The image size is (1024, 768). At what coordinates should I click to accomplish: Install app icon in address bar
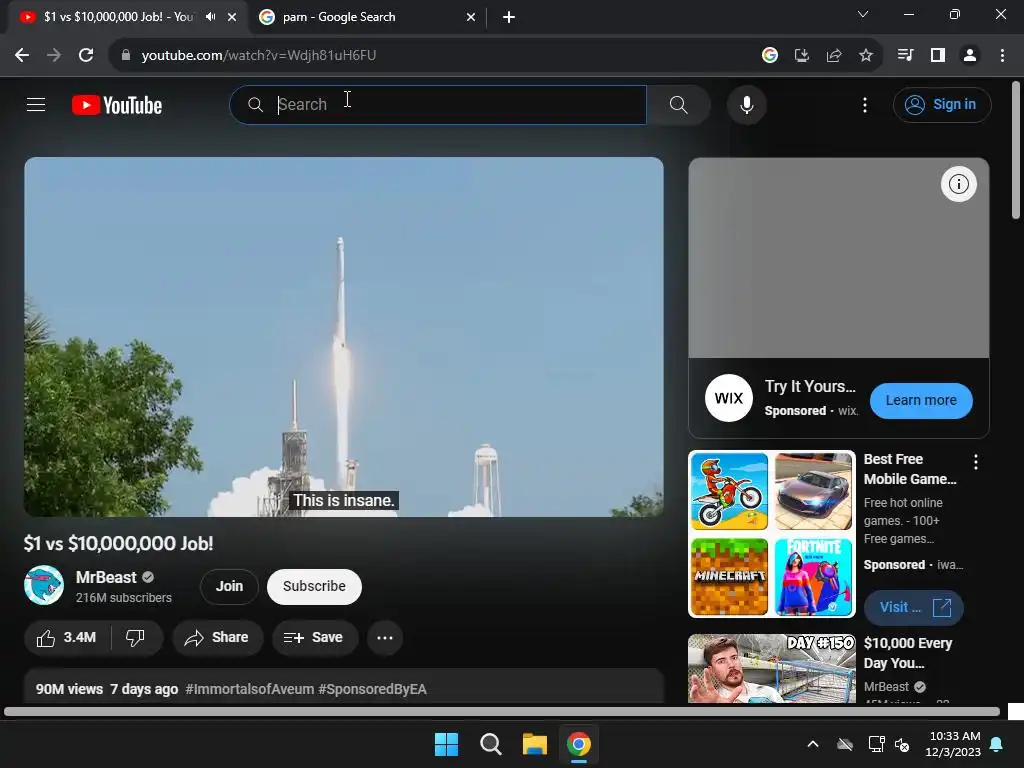point(801,56)
